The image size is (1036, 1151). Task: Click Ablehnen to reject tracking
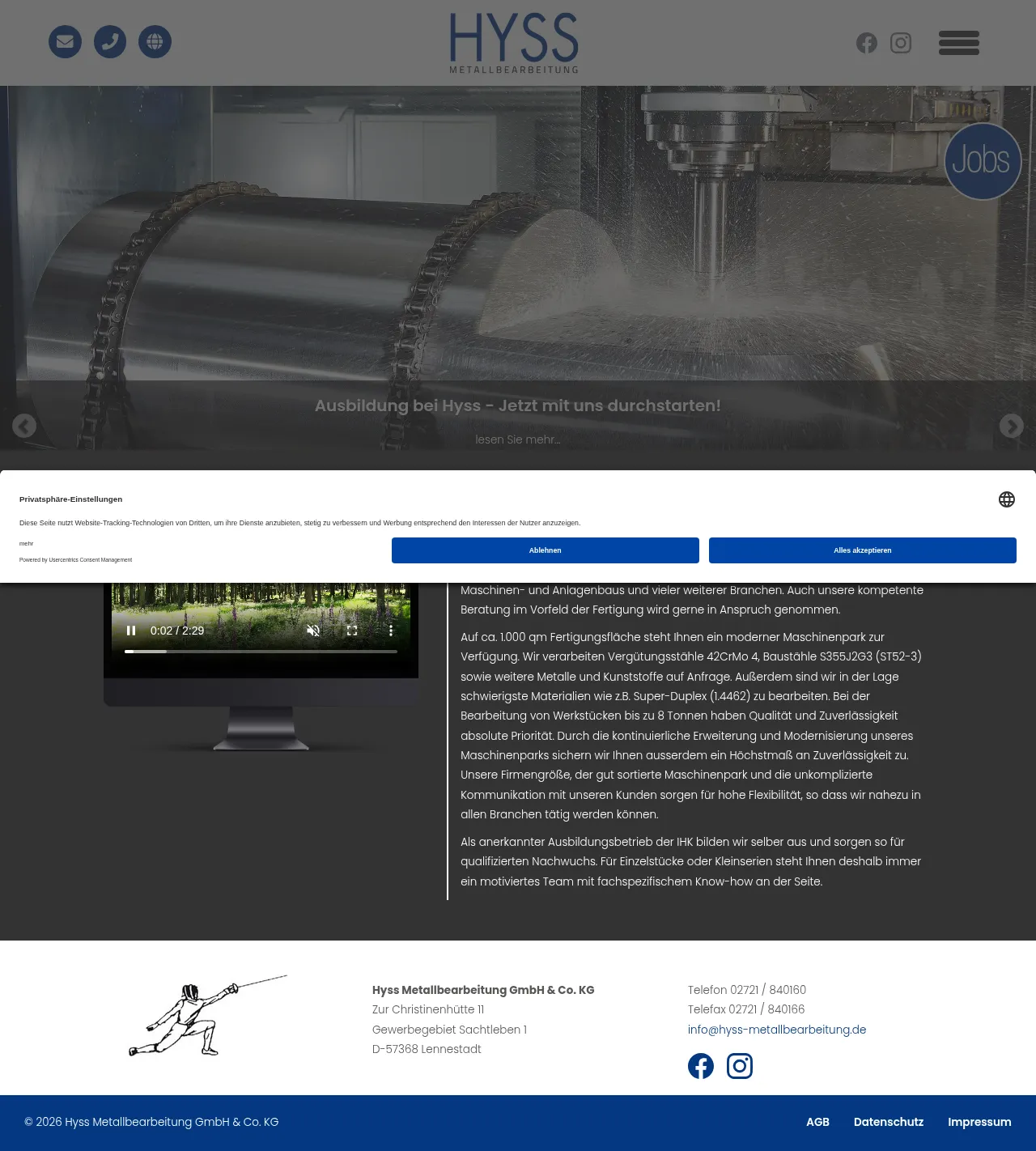click(545, 550)
